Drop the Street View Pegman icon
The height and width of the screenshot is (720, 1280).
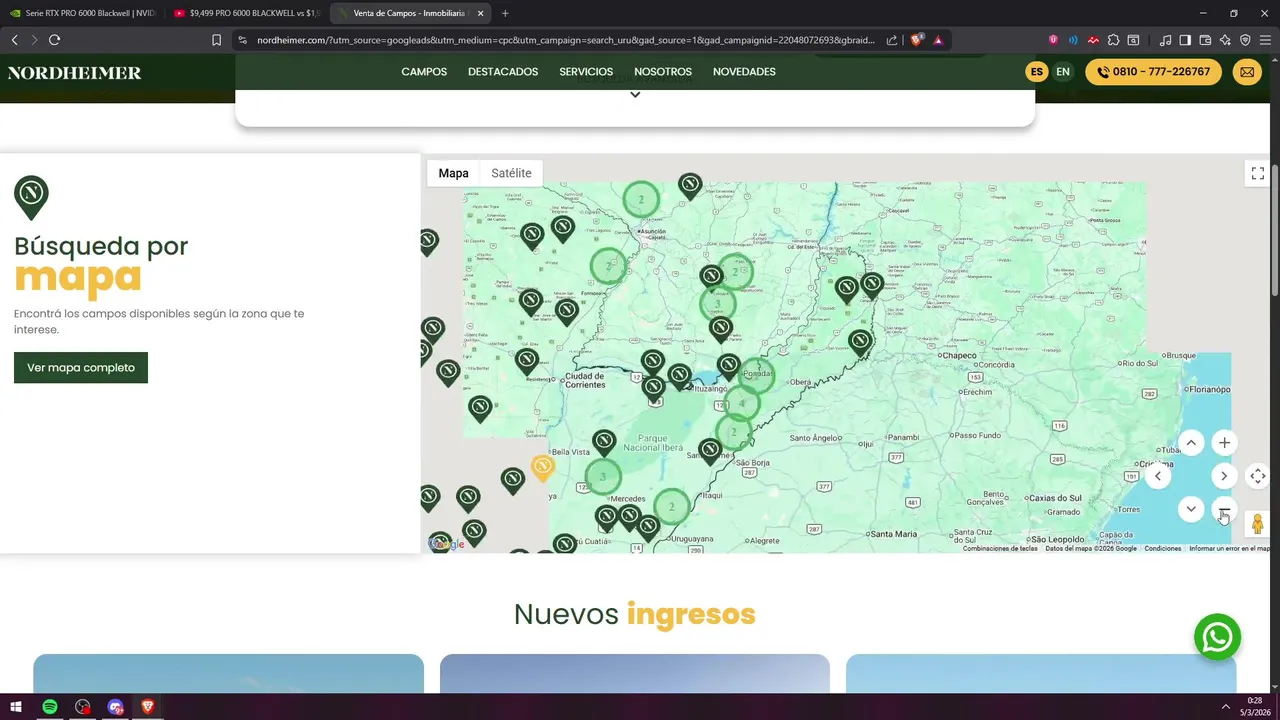coord(1258,523)
